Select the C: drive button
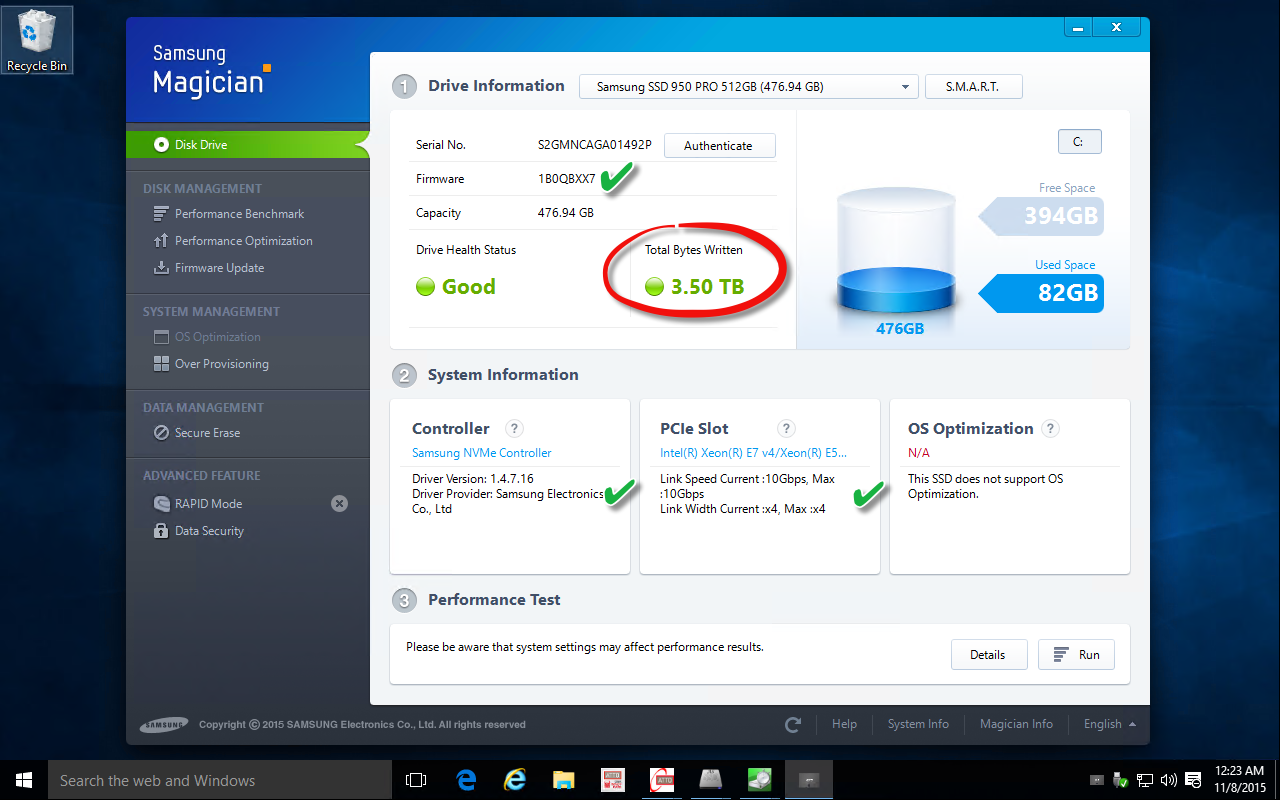The height and width of the screenshot is (800, 1280). tap(1079, 142)
